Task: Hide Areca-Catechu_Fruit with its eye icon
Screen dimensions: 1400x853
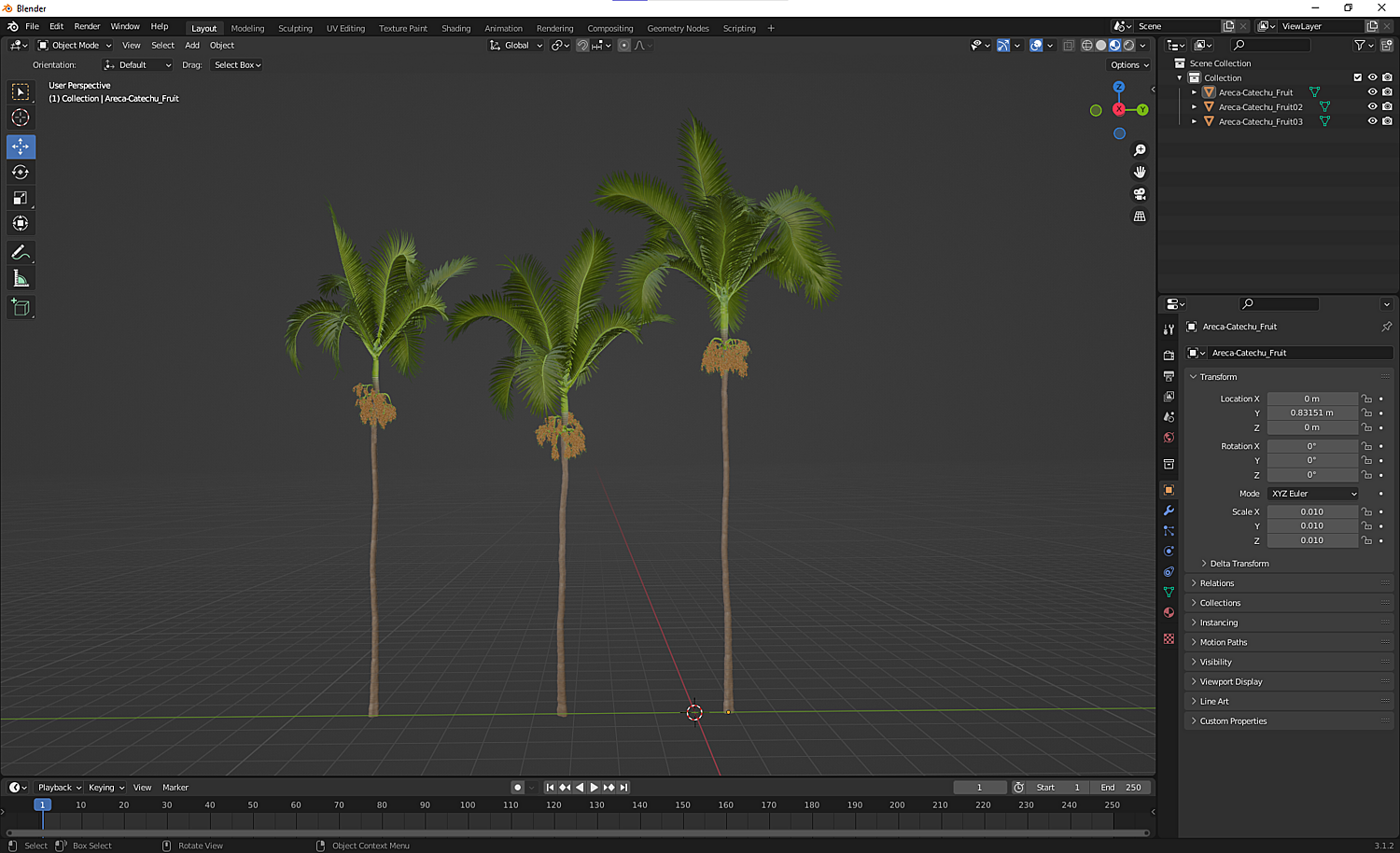Action: coord(1372,92)
